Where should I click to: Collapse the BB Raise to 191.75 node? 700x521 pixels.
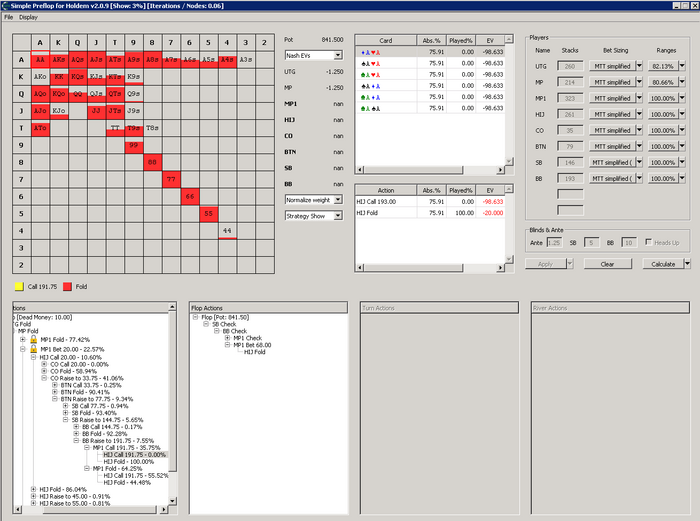(x=76, y=441)
